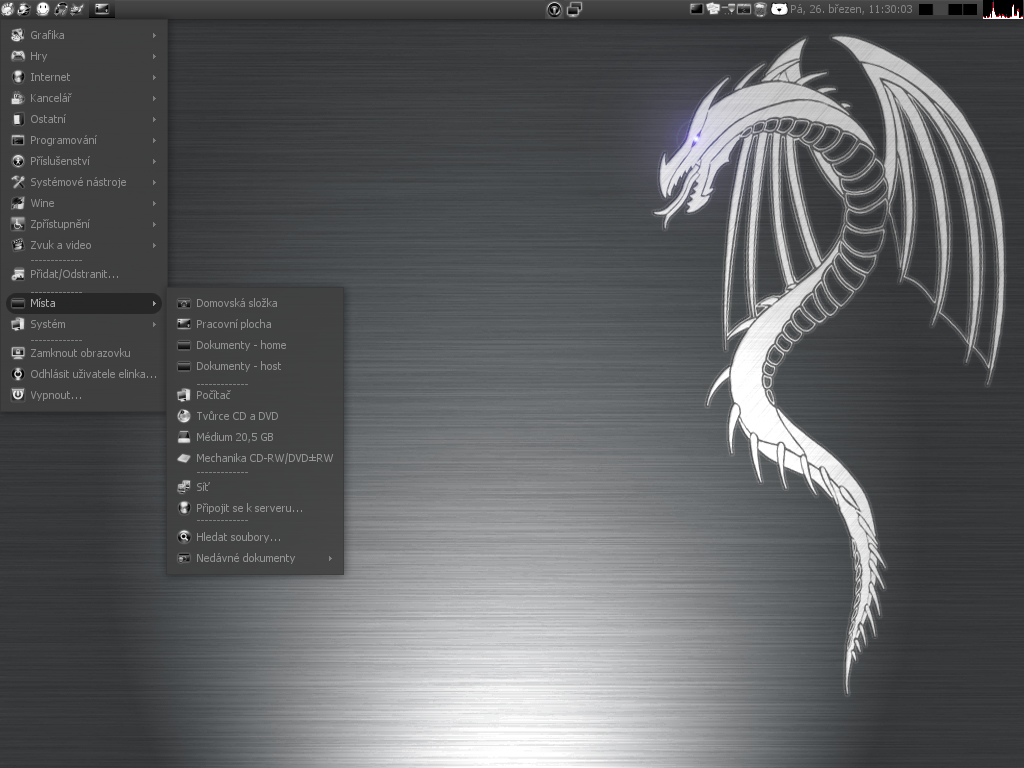Click the round power icon in the panel center

pos(554,10)
